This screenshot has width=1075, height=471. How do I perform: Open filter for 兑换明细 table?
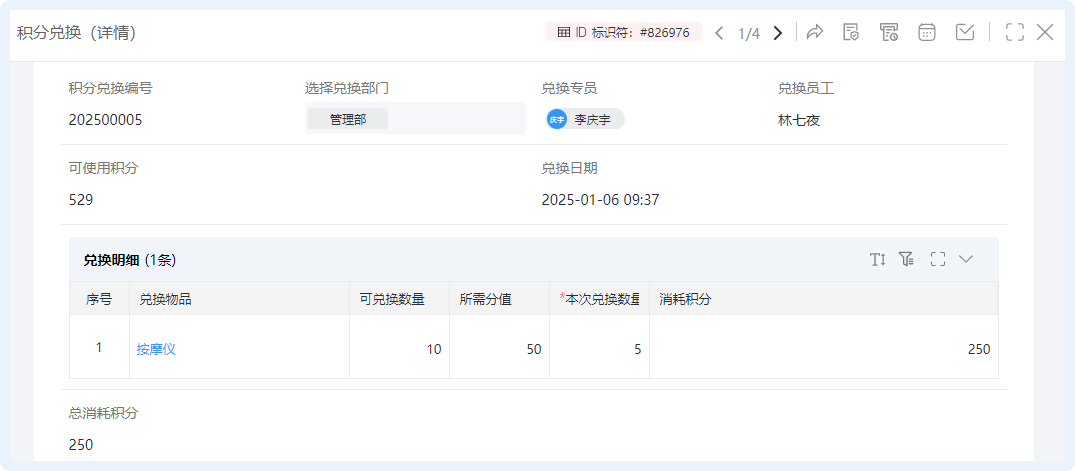[x=907, y=259]
